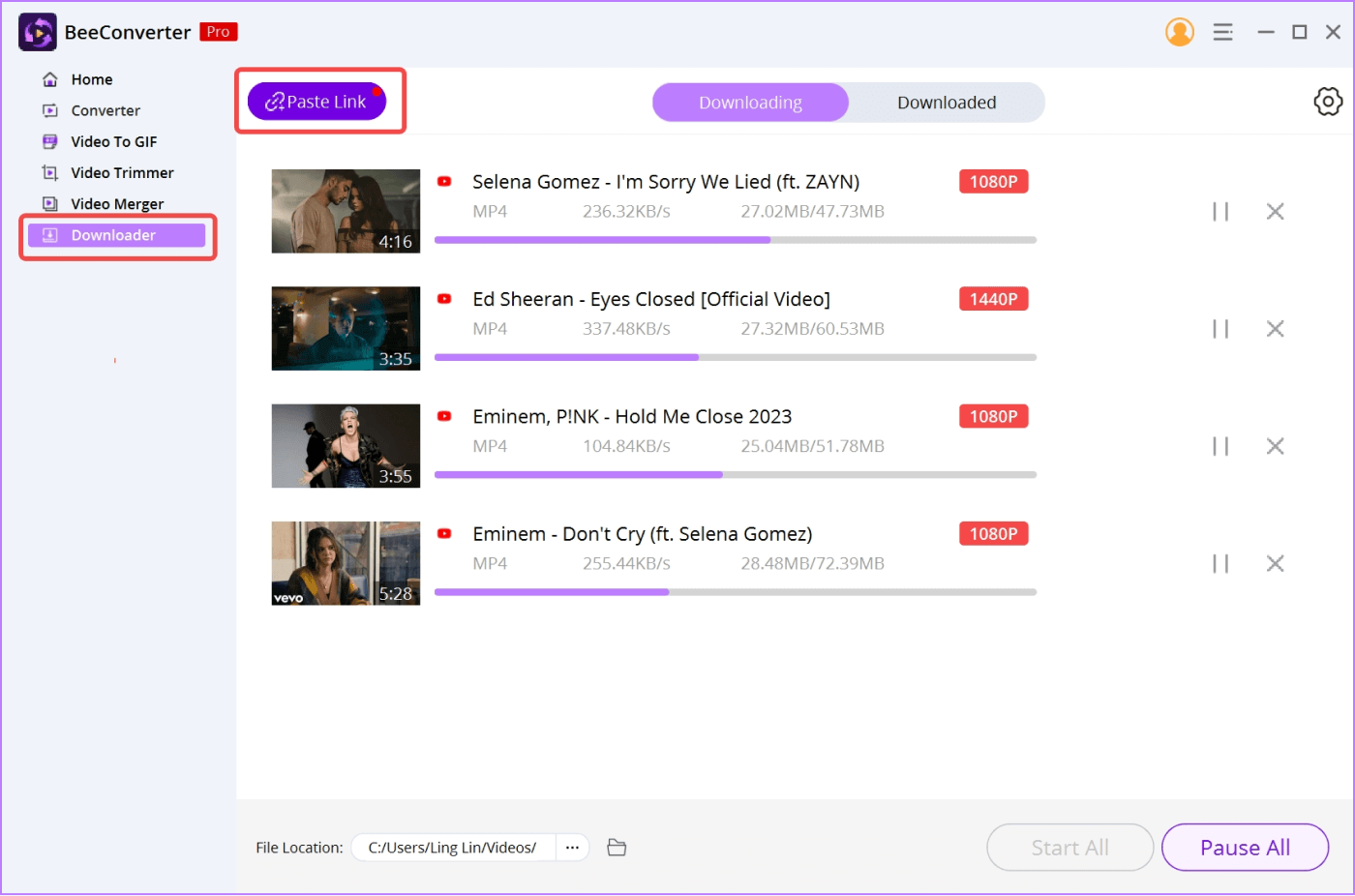
Task: Click 1080P badge on Eminem Don't Cry
Action: click(993, 533)
